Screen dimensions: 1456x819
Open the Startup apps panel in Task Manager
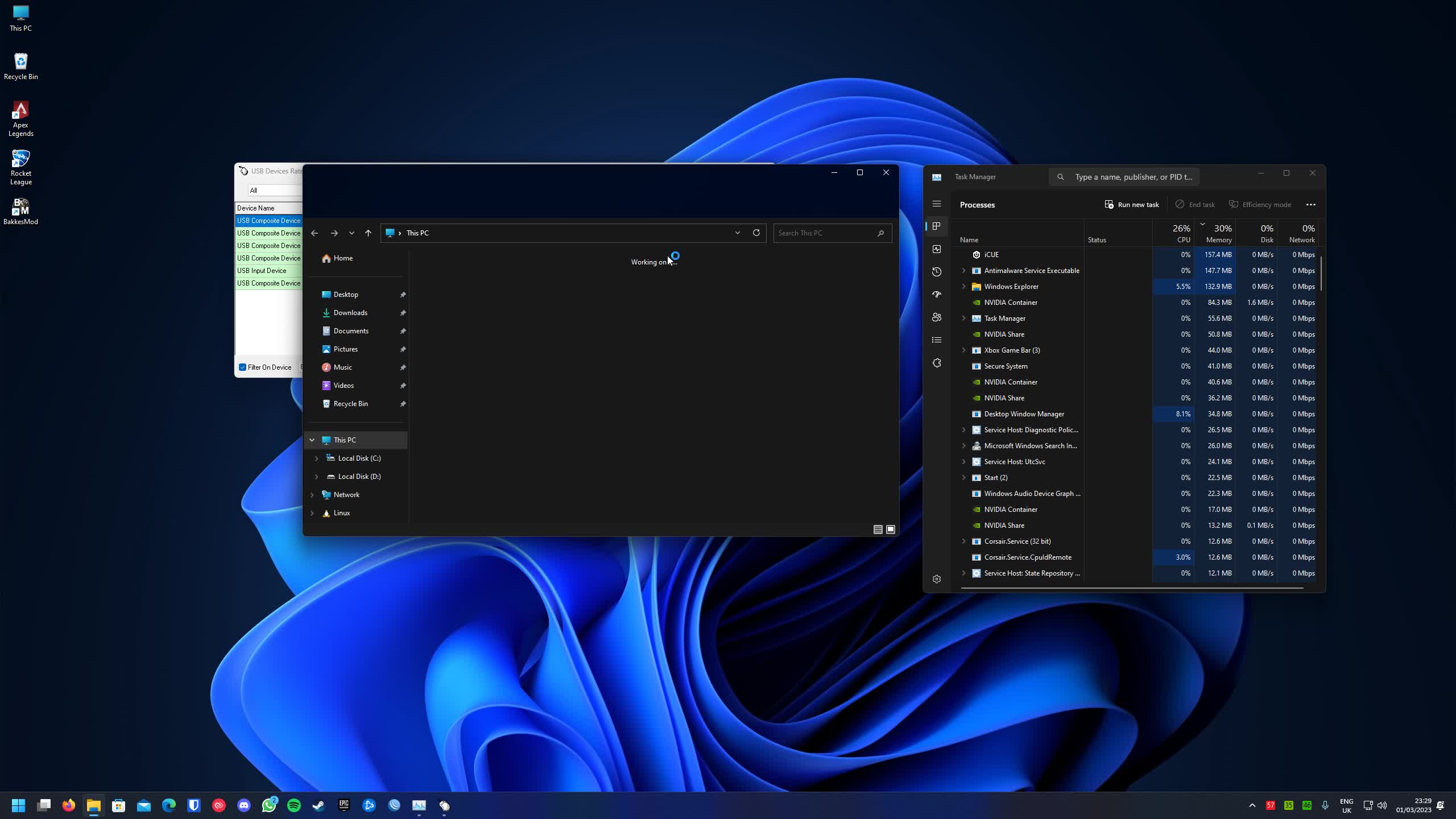tap(937, 294)
